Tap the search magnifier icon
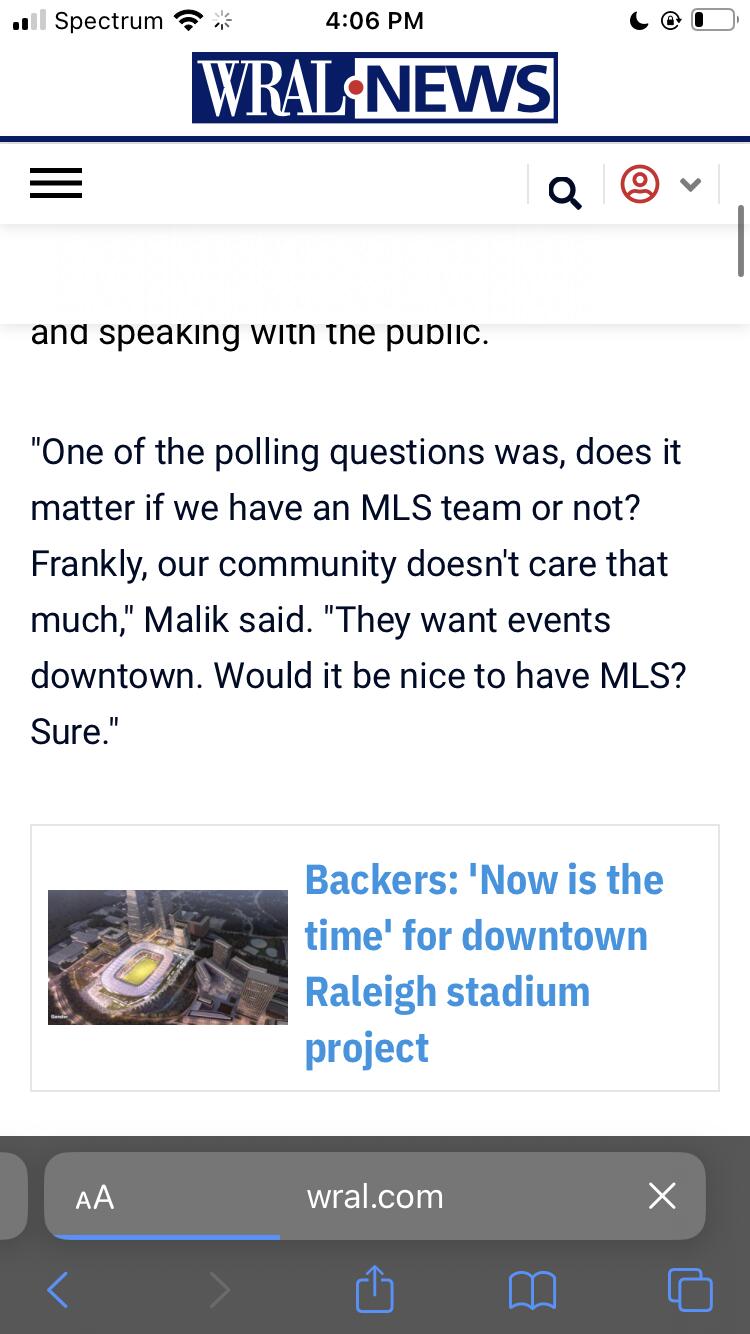 click(x=565, y=191)
